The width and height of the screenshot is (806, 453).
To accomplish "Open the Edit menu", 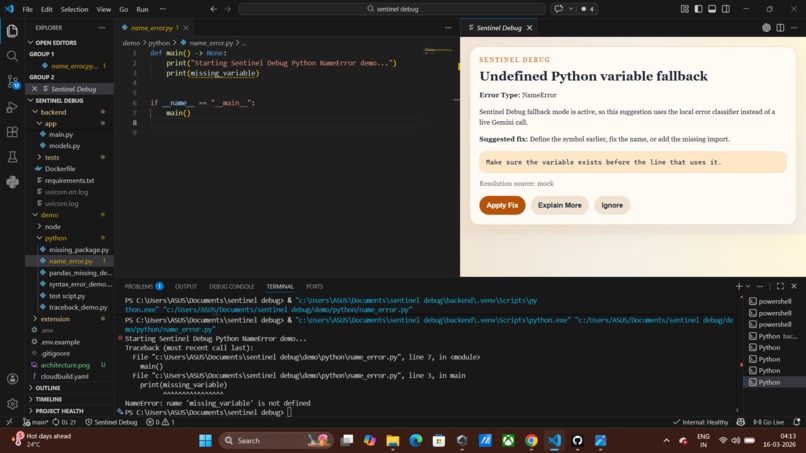I will coord(47,9).
